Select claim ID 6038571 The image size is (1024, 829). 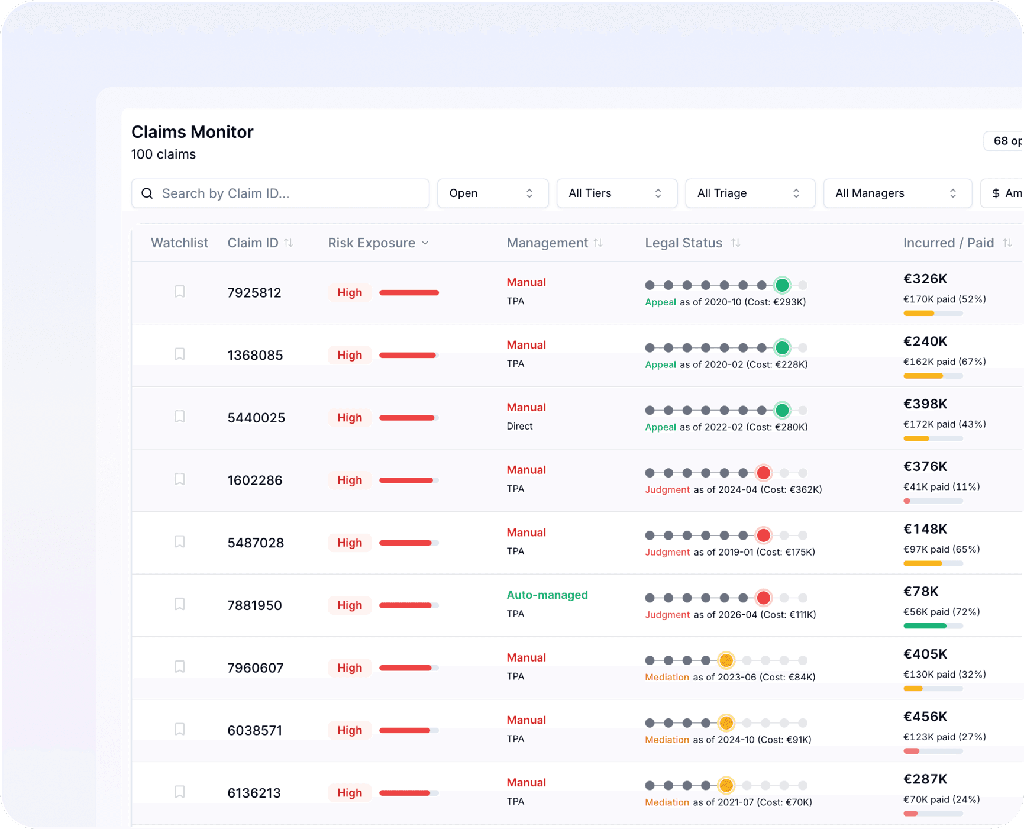coord(255,730)
